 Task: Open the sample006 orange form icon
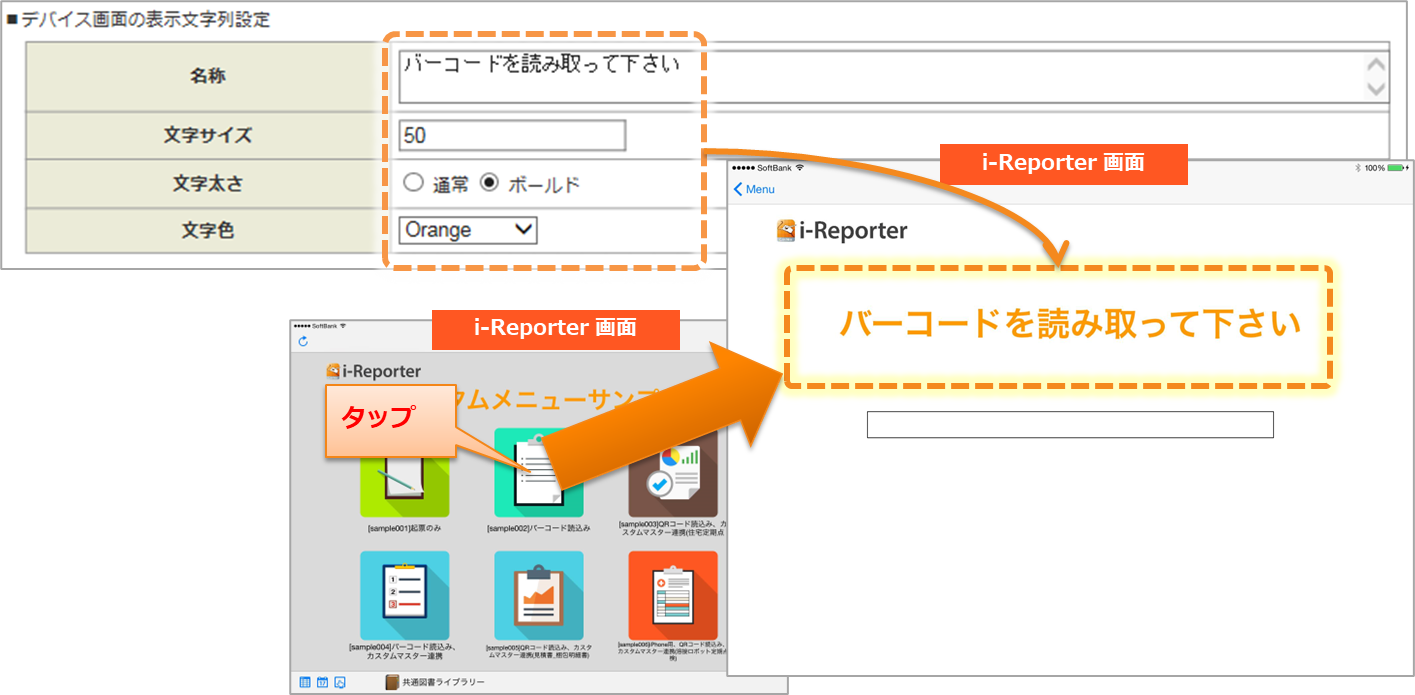click(672, 595)
